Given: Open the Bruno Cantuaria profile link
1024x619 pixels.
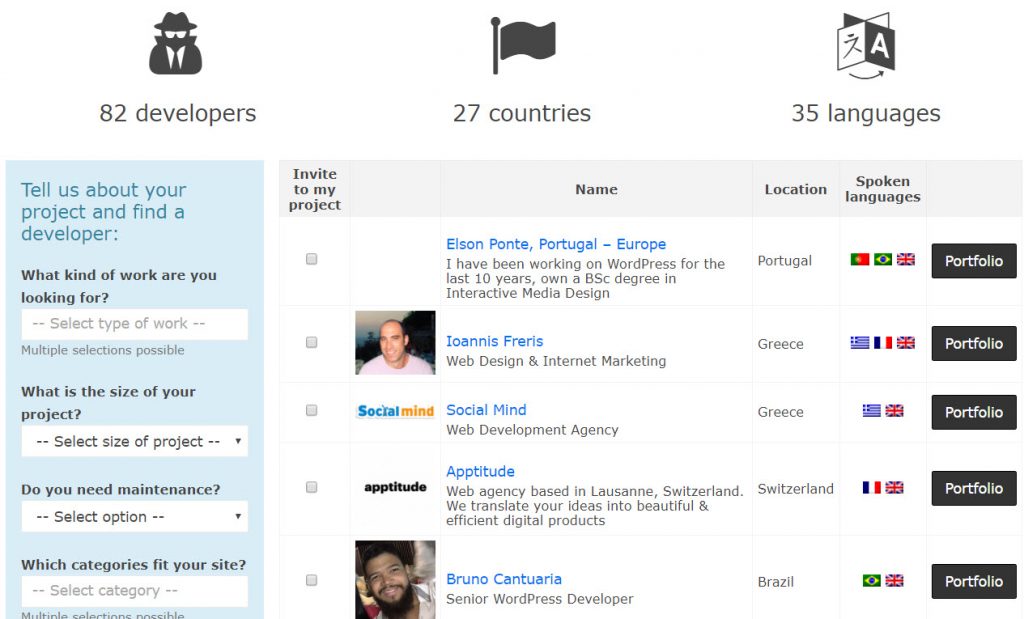Looking at the screenshot, I should [x=504, y=579].
